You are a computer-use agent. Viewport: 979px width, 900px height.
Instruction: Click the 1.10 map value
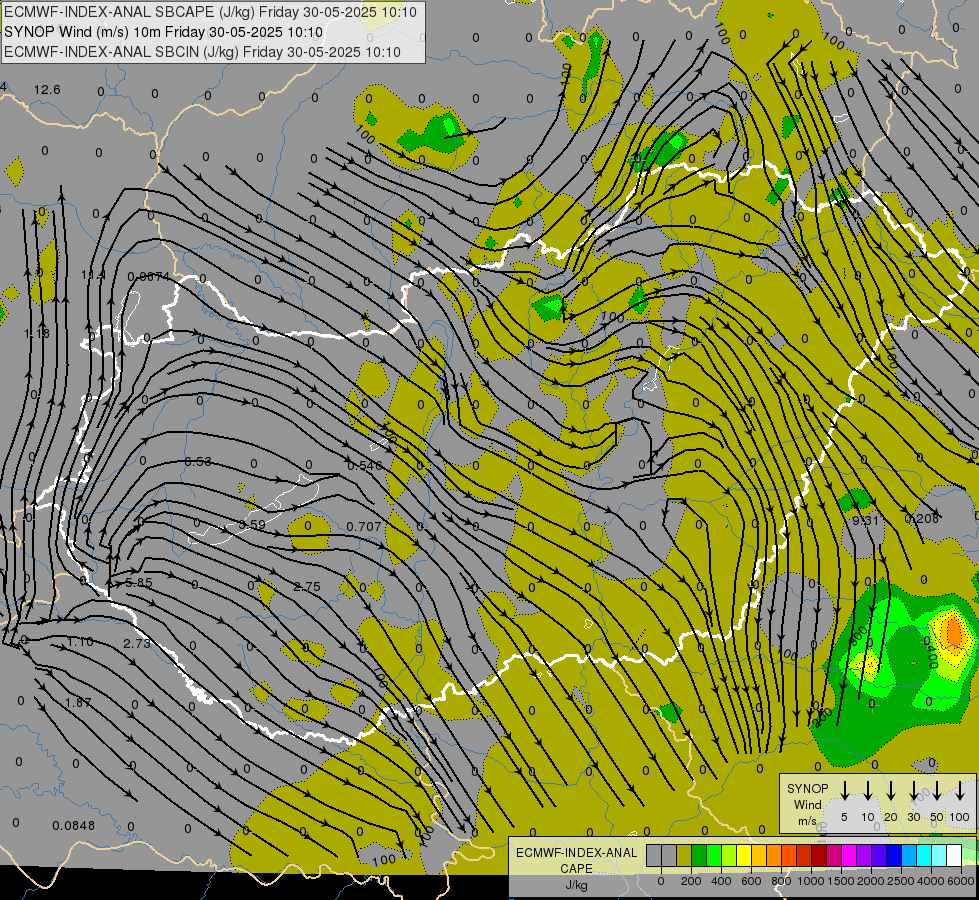(80, 642)
